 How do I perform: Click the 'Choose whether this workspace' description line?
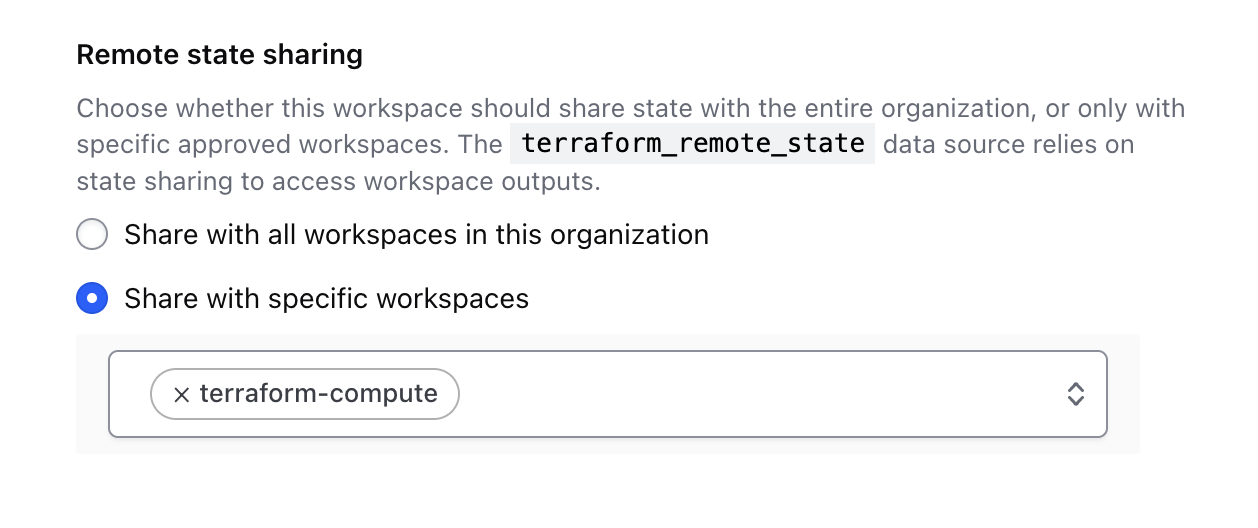point(631,108)
